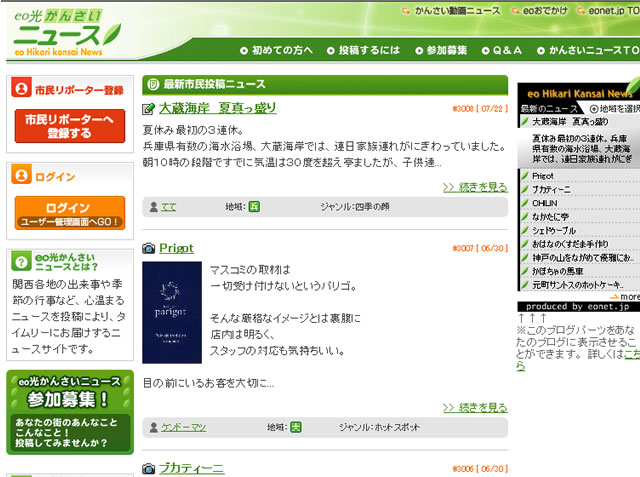Click the eo光かんさいニュース logo

67,33
